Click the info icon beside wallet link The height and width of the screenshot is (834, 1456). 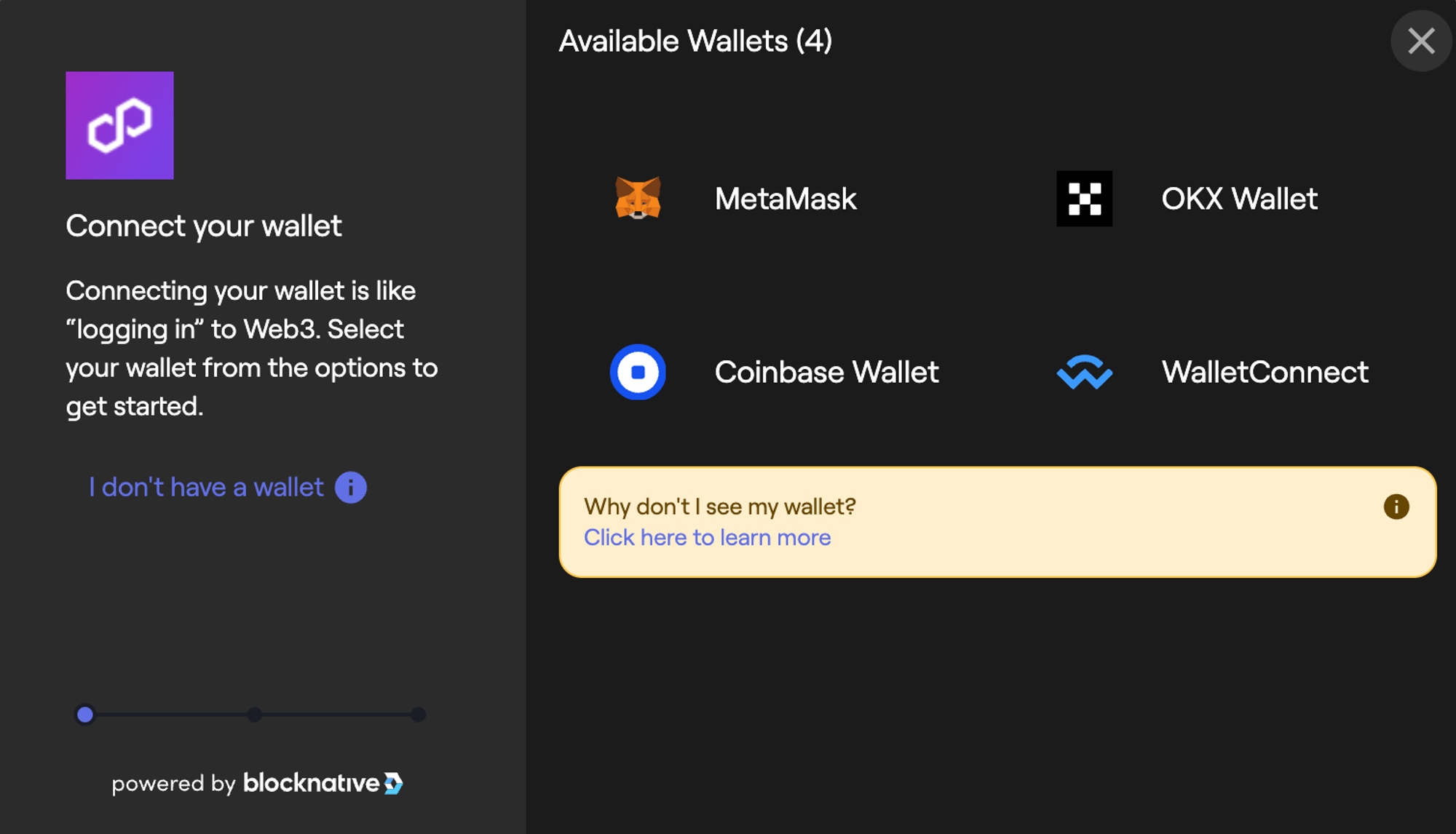coord(350,488)
